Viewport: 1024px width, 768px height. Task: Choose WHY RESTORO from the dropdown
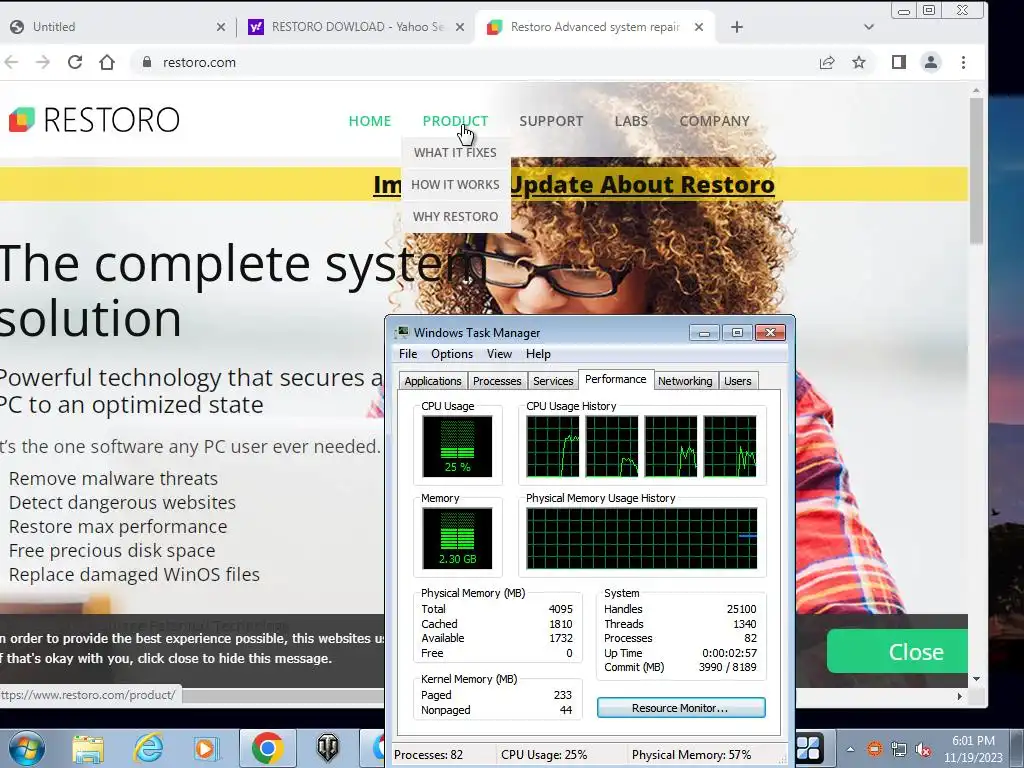pos(455,216)
